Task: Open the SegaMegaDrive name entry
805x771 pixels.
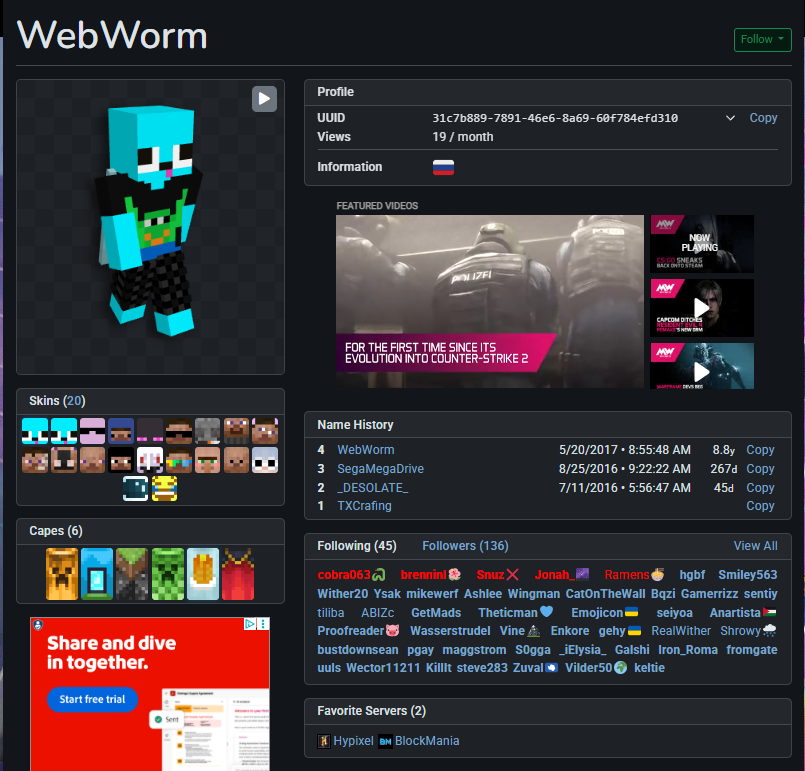Action: [380, 469]
